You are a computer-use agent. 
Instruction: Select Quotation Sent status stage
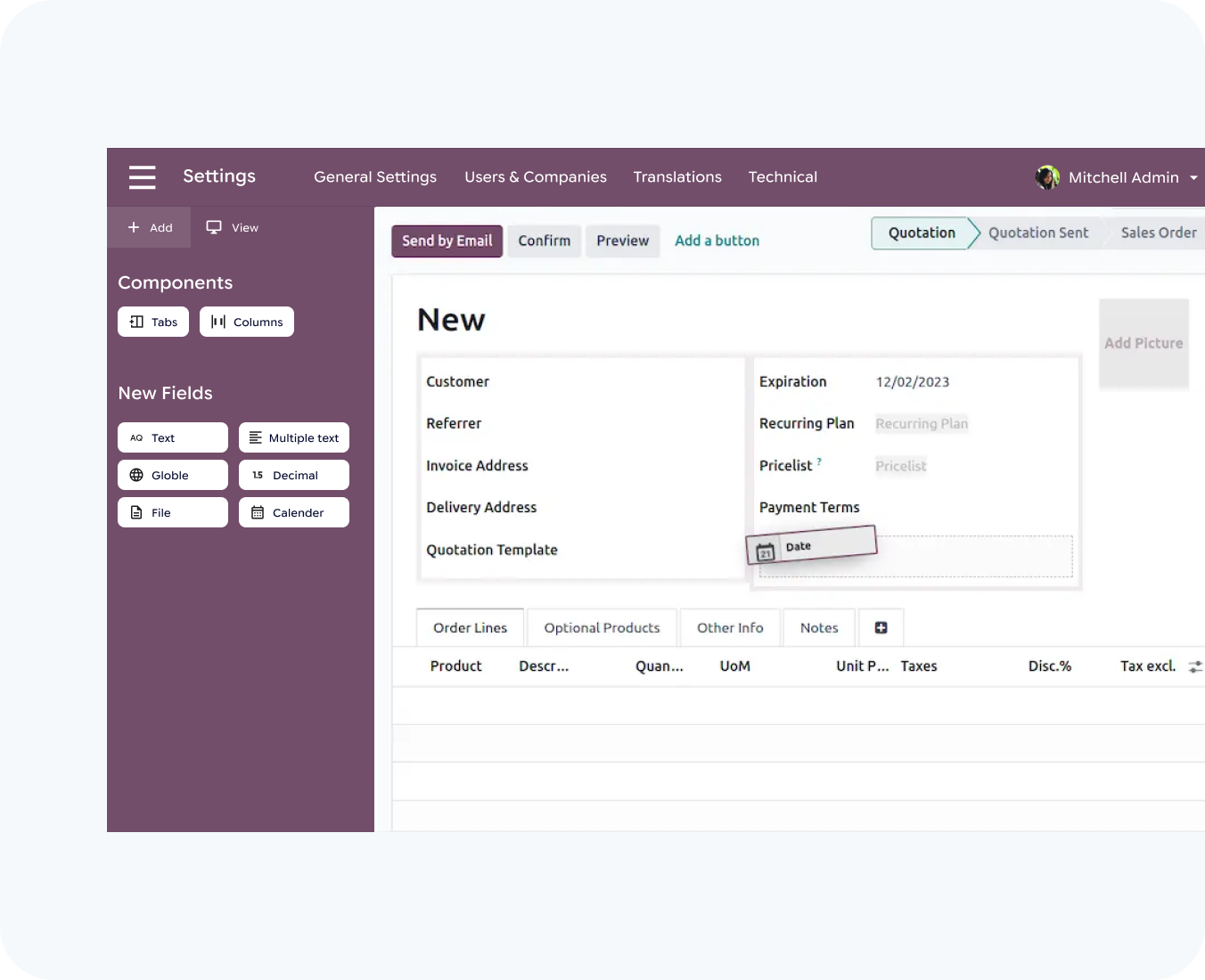(1038, 233)
